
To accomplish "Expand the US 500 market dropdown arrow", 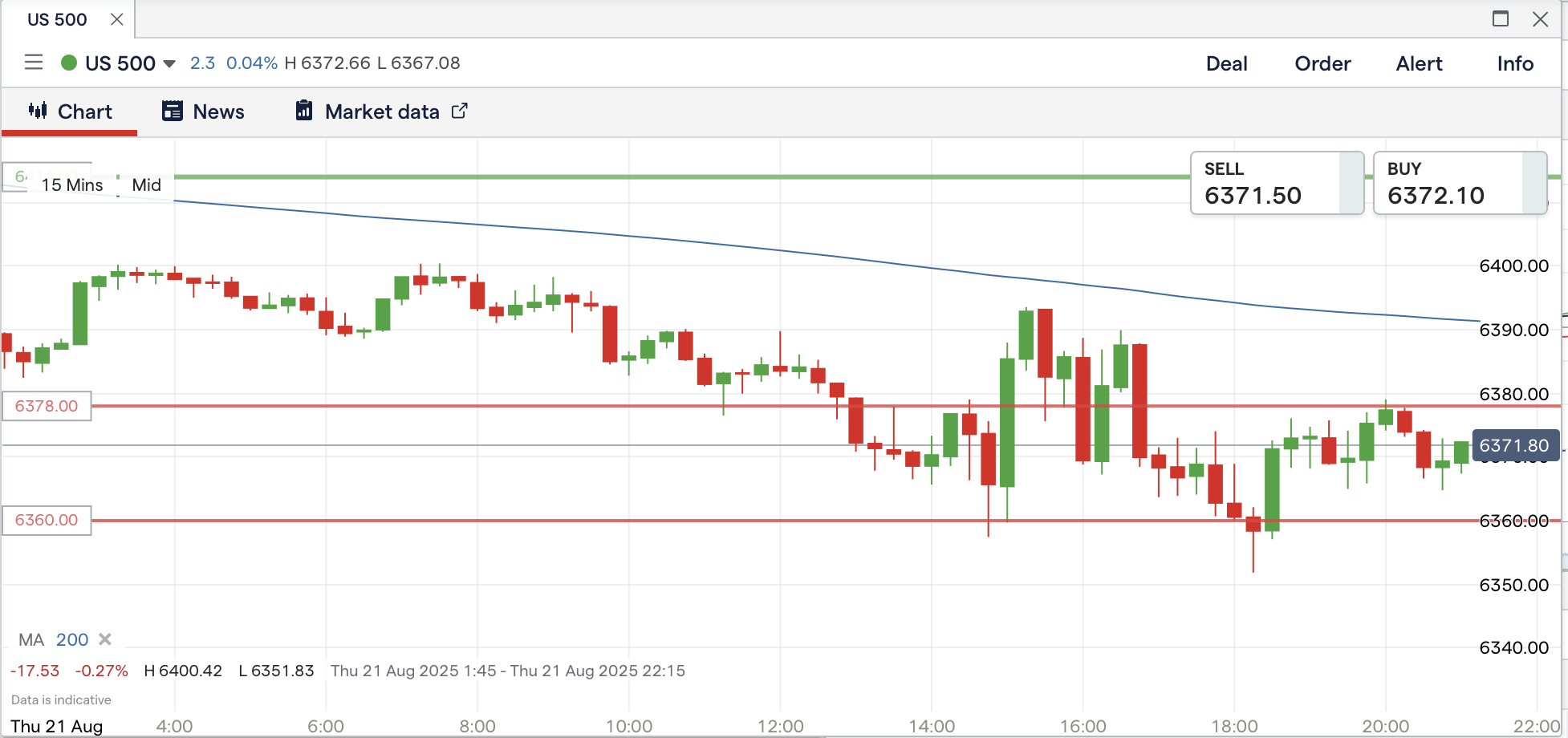I will 169,63.
